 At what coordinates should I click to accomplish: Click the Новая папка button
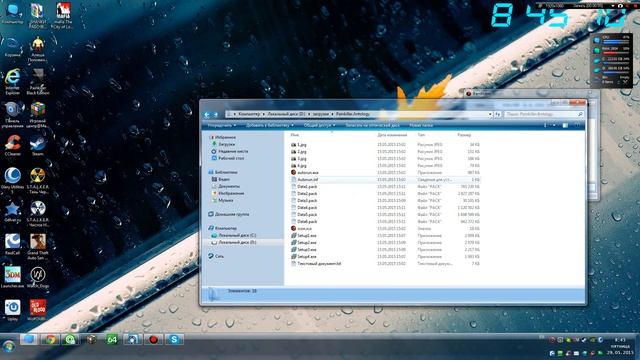[421, 125]
